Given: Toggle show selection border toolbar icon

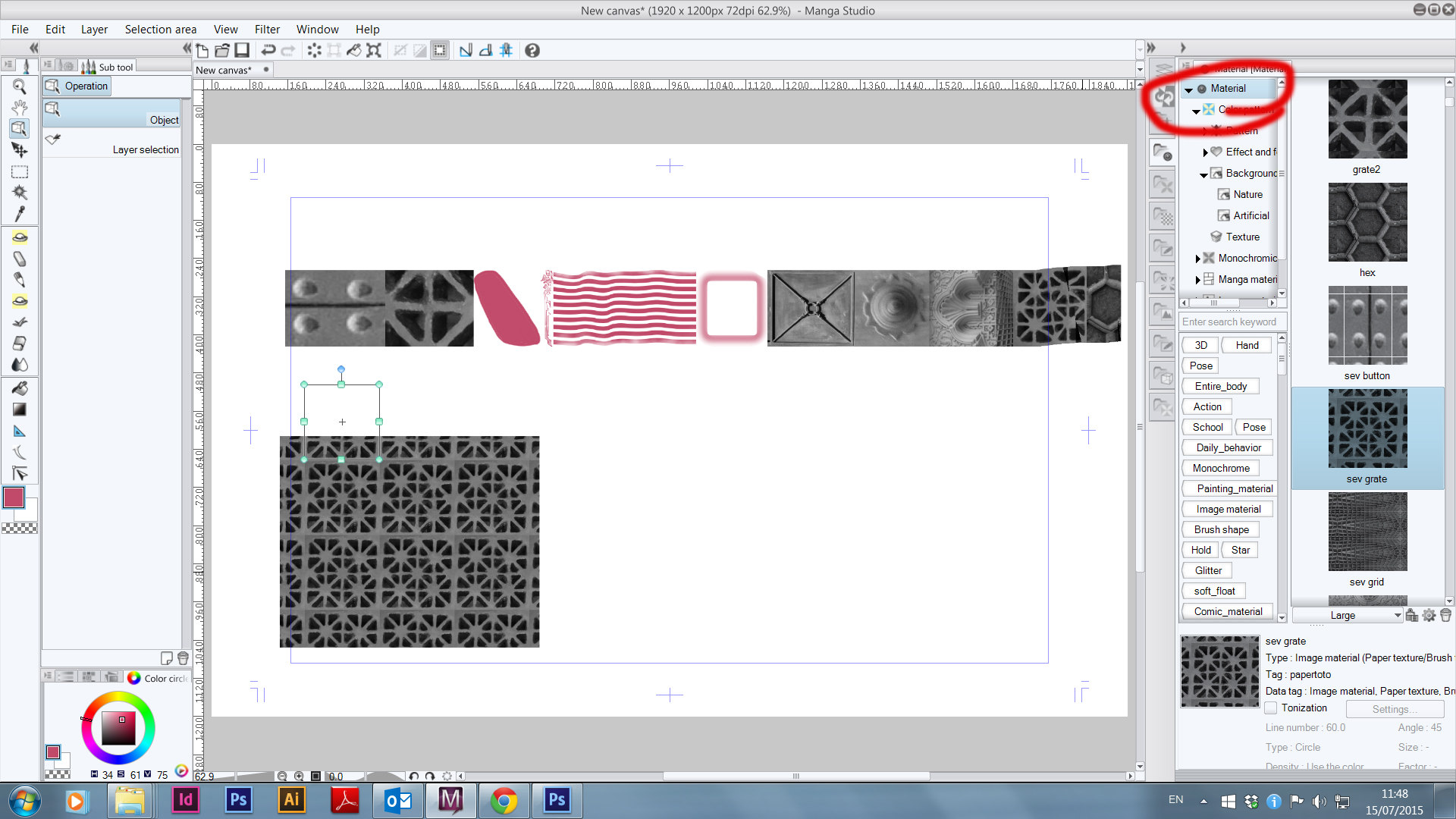Looking at the screenshot, I should point(440,51).
